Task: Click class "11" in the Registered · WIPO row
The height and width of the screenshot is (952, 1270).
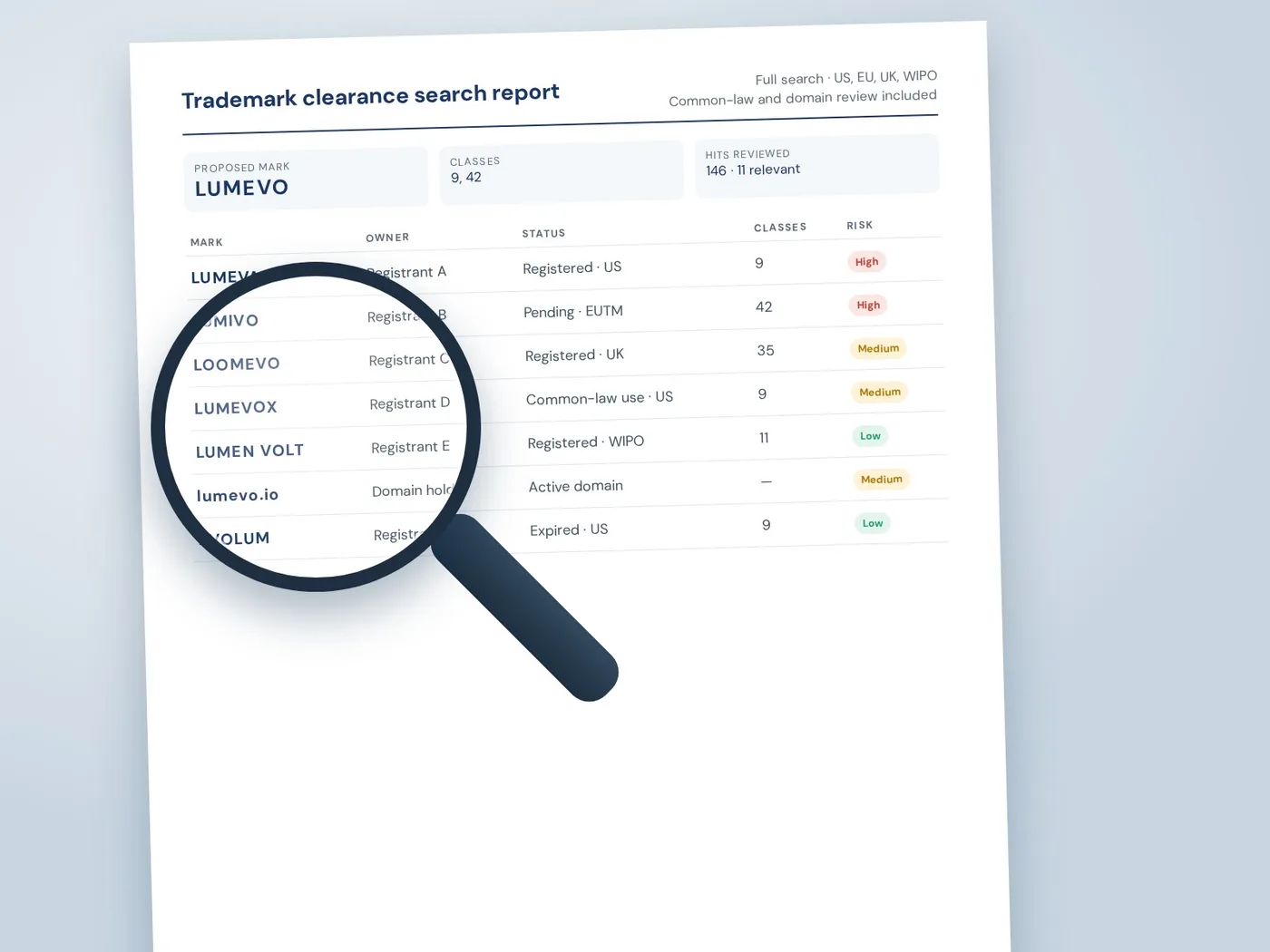Action: pos(764,438)
